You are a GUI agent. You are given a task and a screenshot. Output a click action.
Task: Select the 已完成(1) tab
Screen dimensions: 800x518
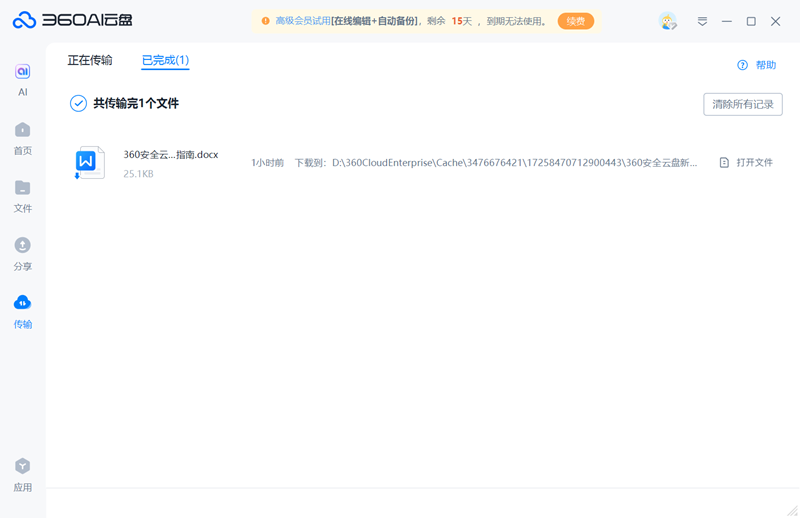[165, 61]
